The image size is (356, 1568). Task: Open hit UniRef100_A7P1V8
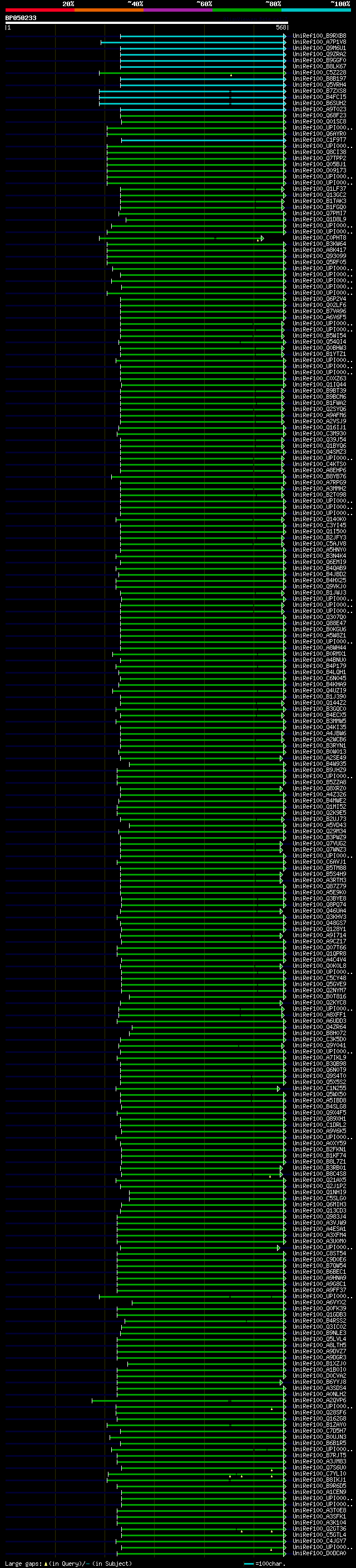coord(319,42)
